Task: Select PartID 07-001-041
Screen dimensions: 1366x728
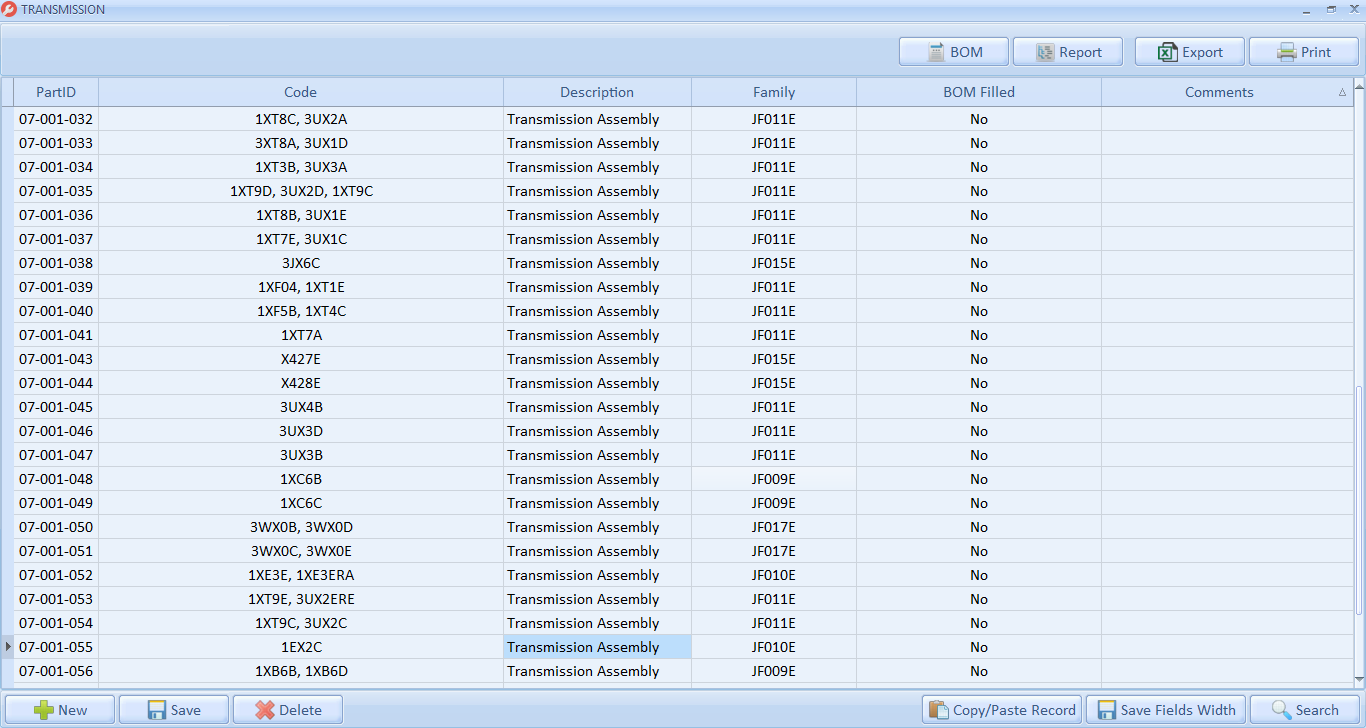Action: 56,335
